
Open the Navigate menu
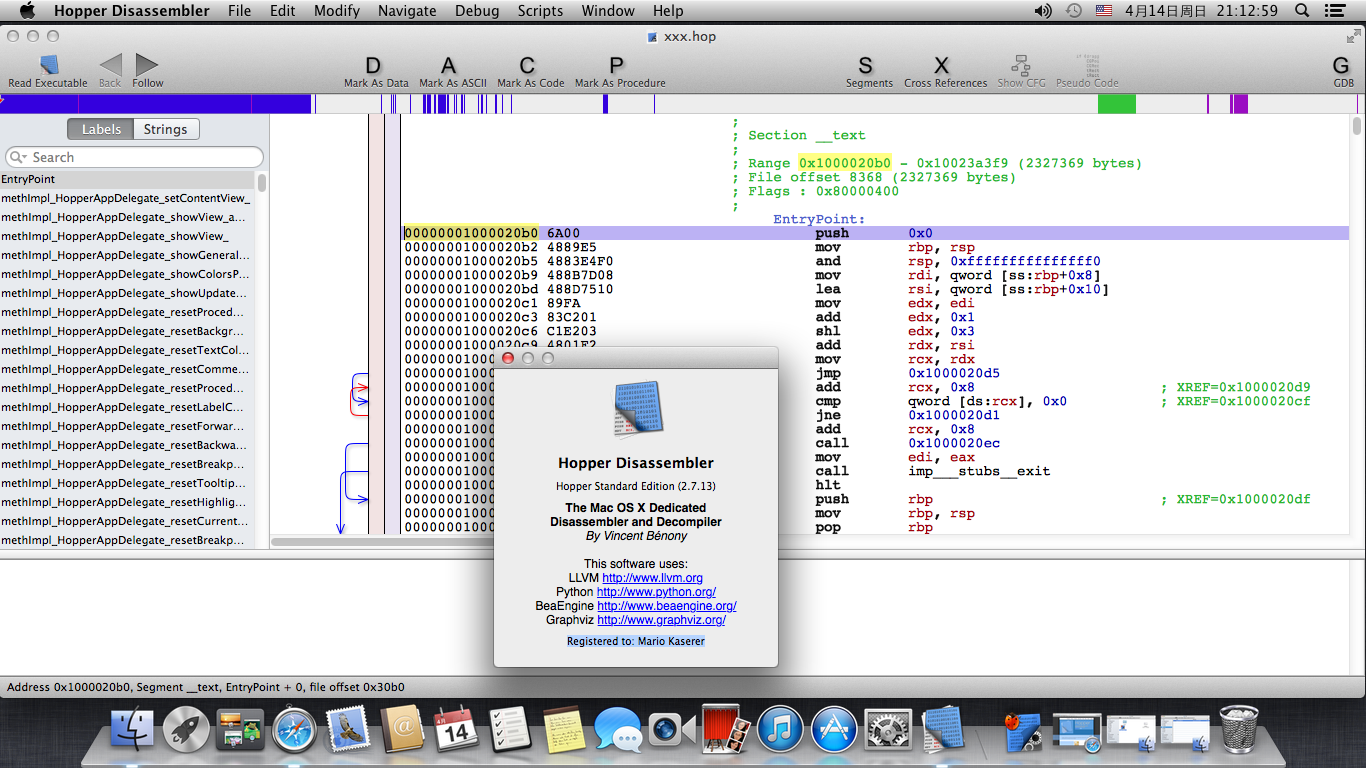(x=407, y=11)
